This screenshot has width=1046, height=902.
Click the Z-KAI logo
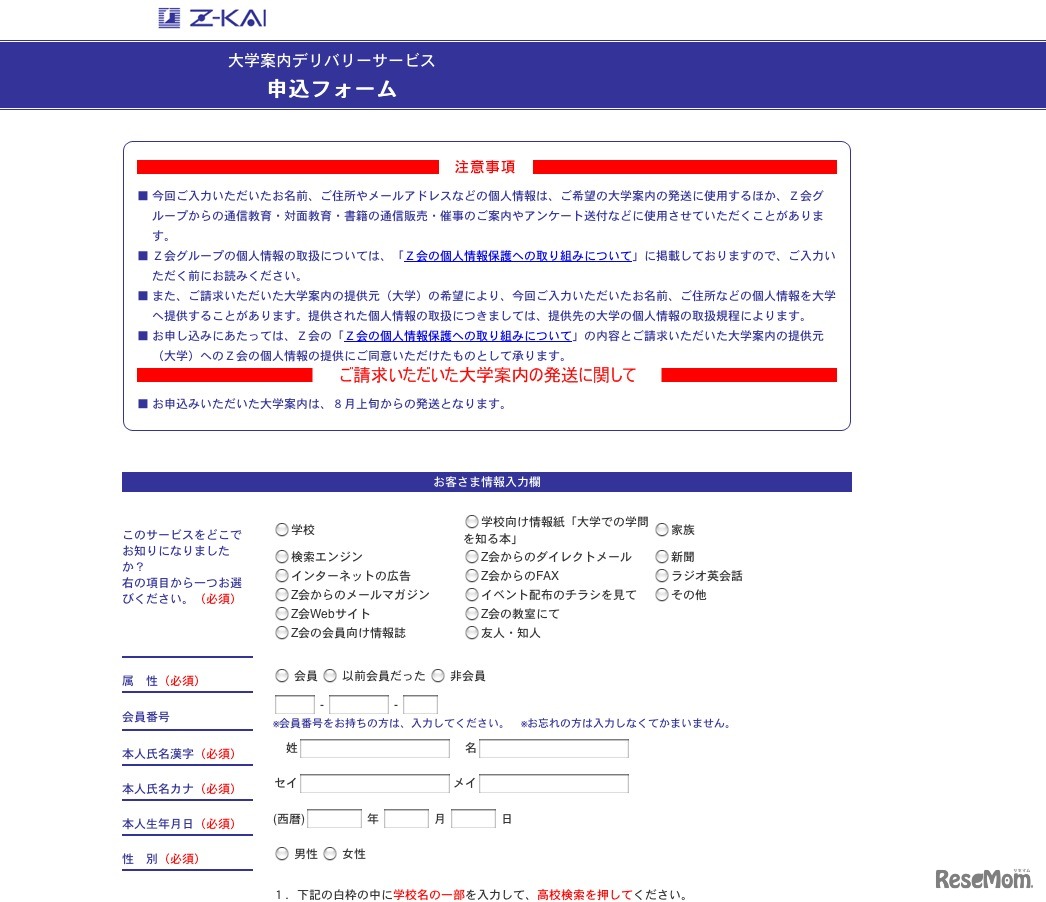pos(212,18)
